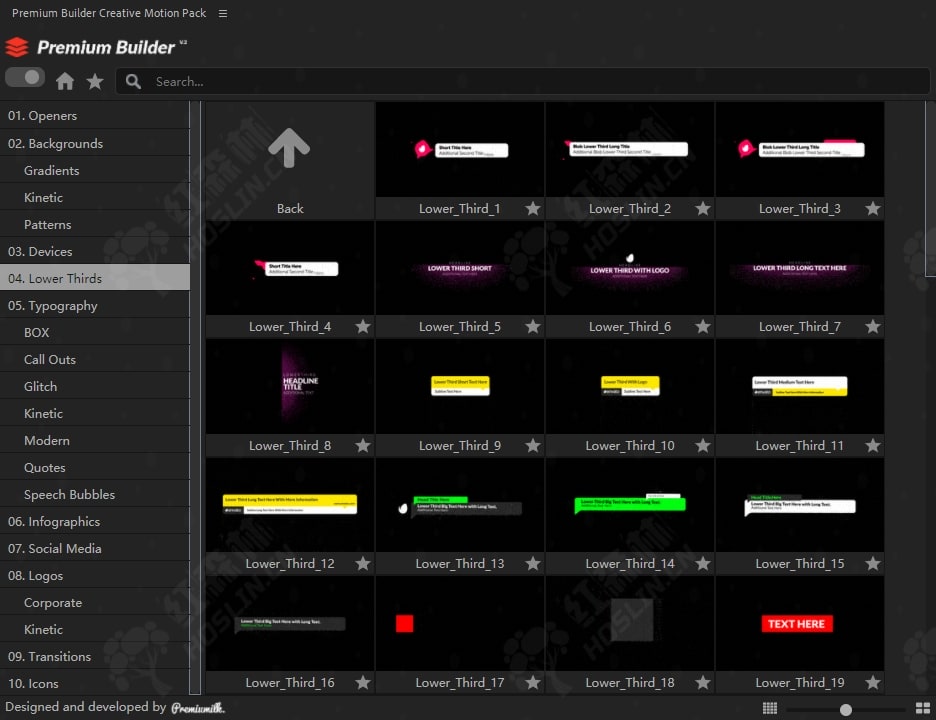Image resolution: width=936 pixels, height=720 pixels.
Task: Click the Premium Builder logo
Action: click(96, 47)
